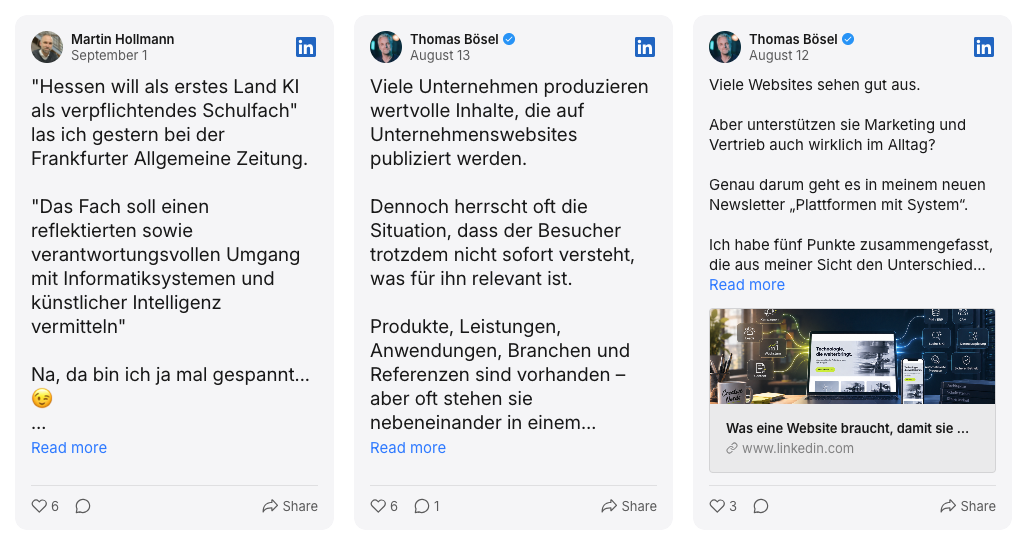The width and height of the screenshot is (1027, 542).
Task: Click LinkedIn icon on August 12 post
Action: pyautogui.click(x=984, y=47)
